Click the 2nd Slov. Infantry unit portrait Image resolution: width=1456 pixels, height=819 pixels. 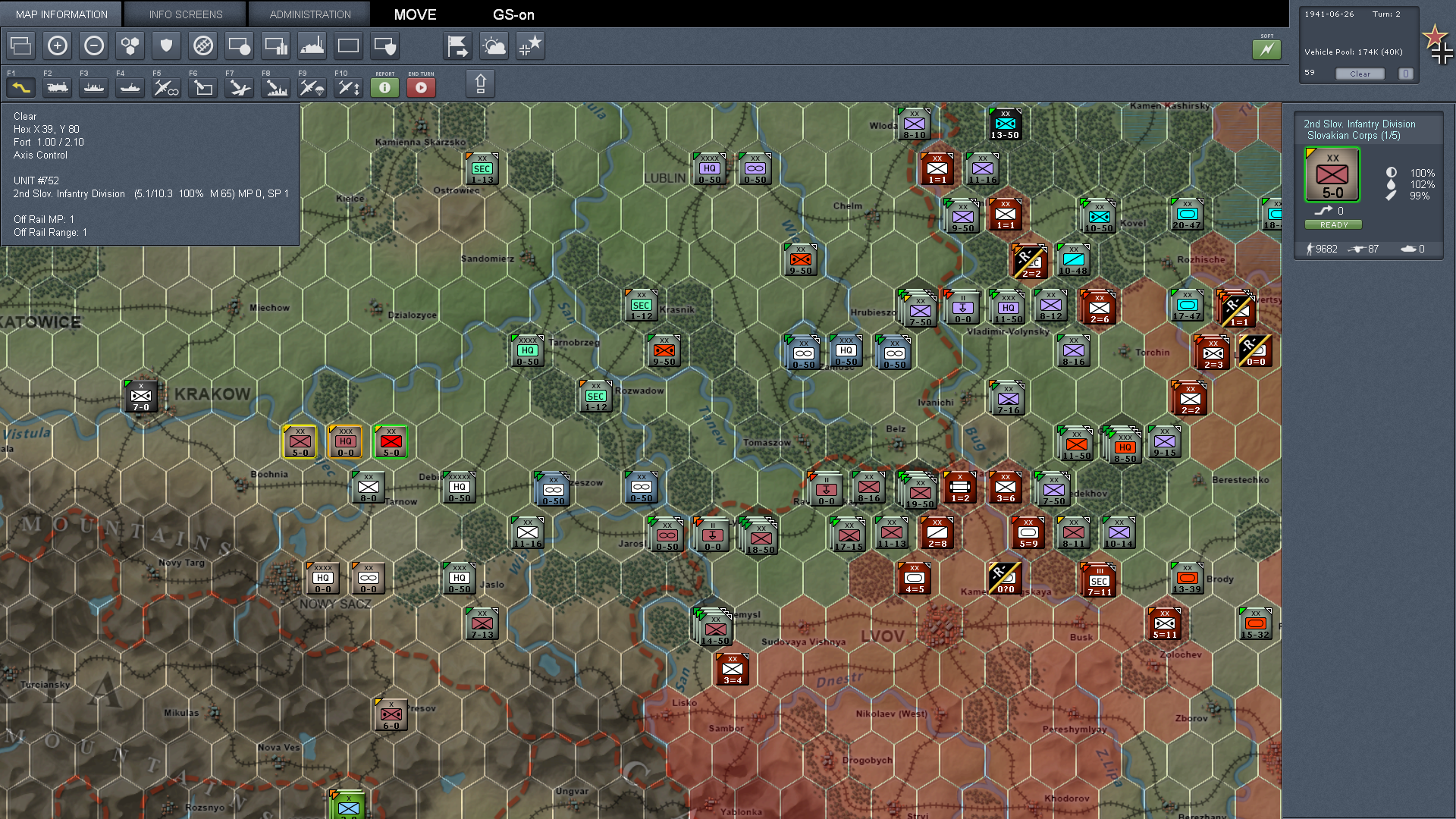1332,175
